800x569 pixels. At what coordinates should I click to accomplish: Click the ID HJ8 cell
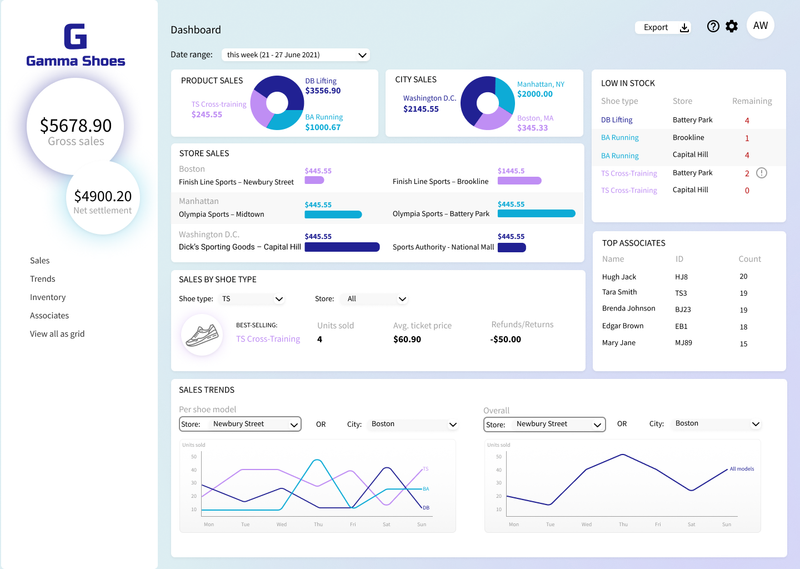pos(681,277)
